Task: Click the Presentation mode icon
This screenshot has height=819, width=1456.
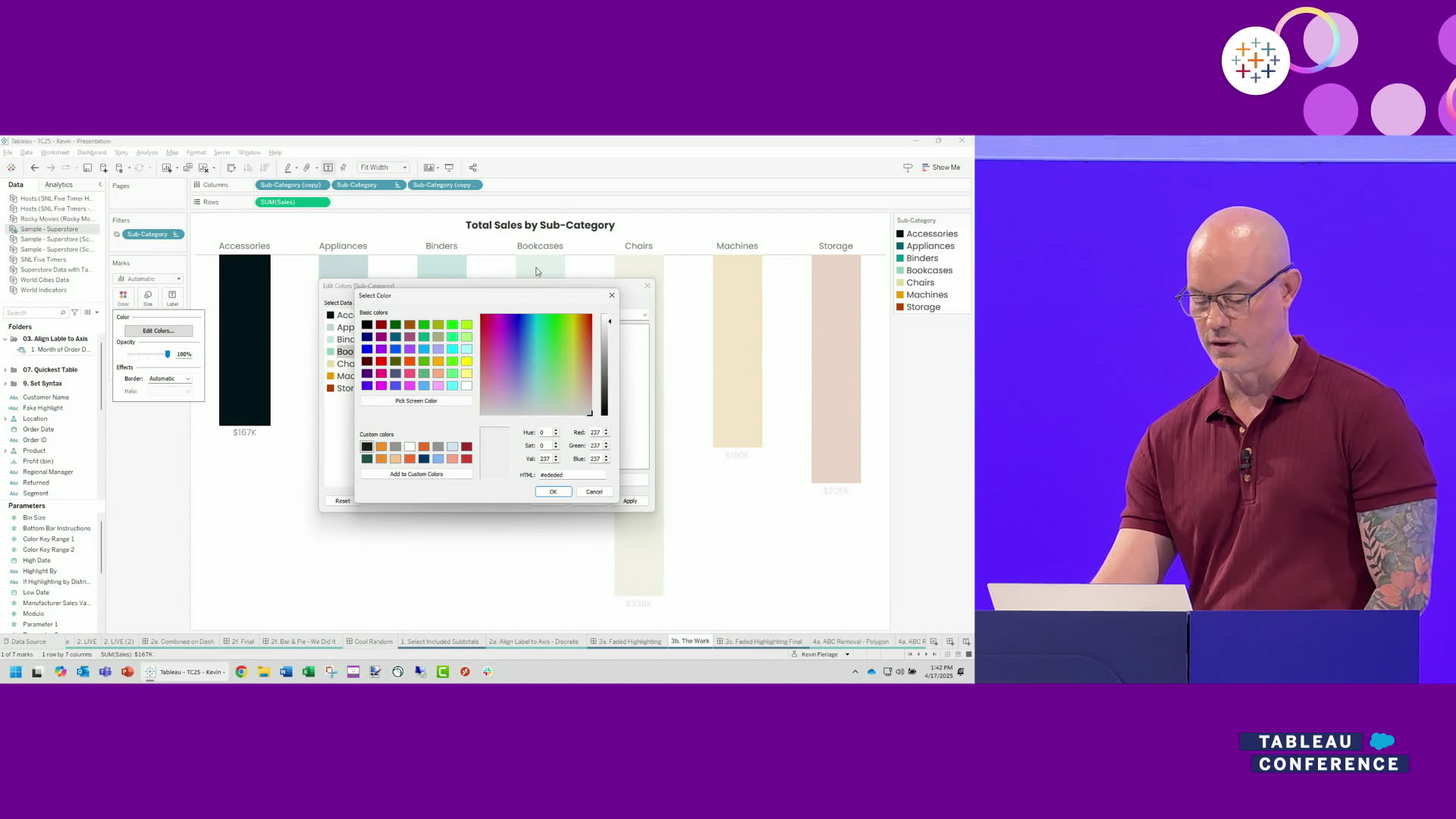Action: coord(449,168)
